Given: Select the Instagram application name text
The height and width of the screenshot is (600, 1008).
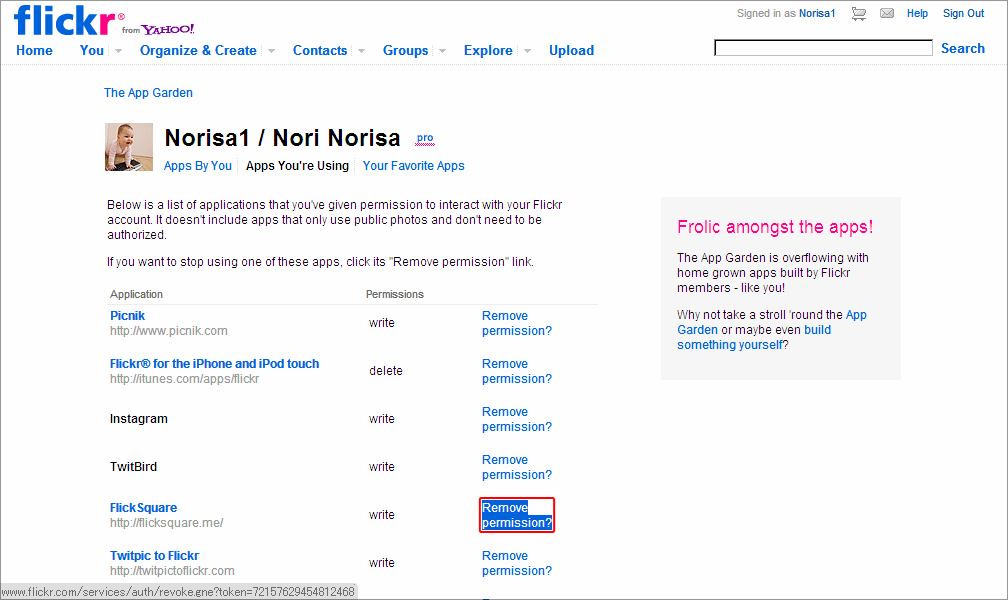Looking at the screenshot, I should (x=139, y=419).
